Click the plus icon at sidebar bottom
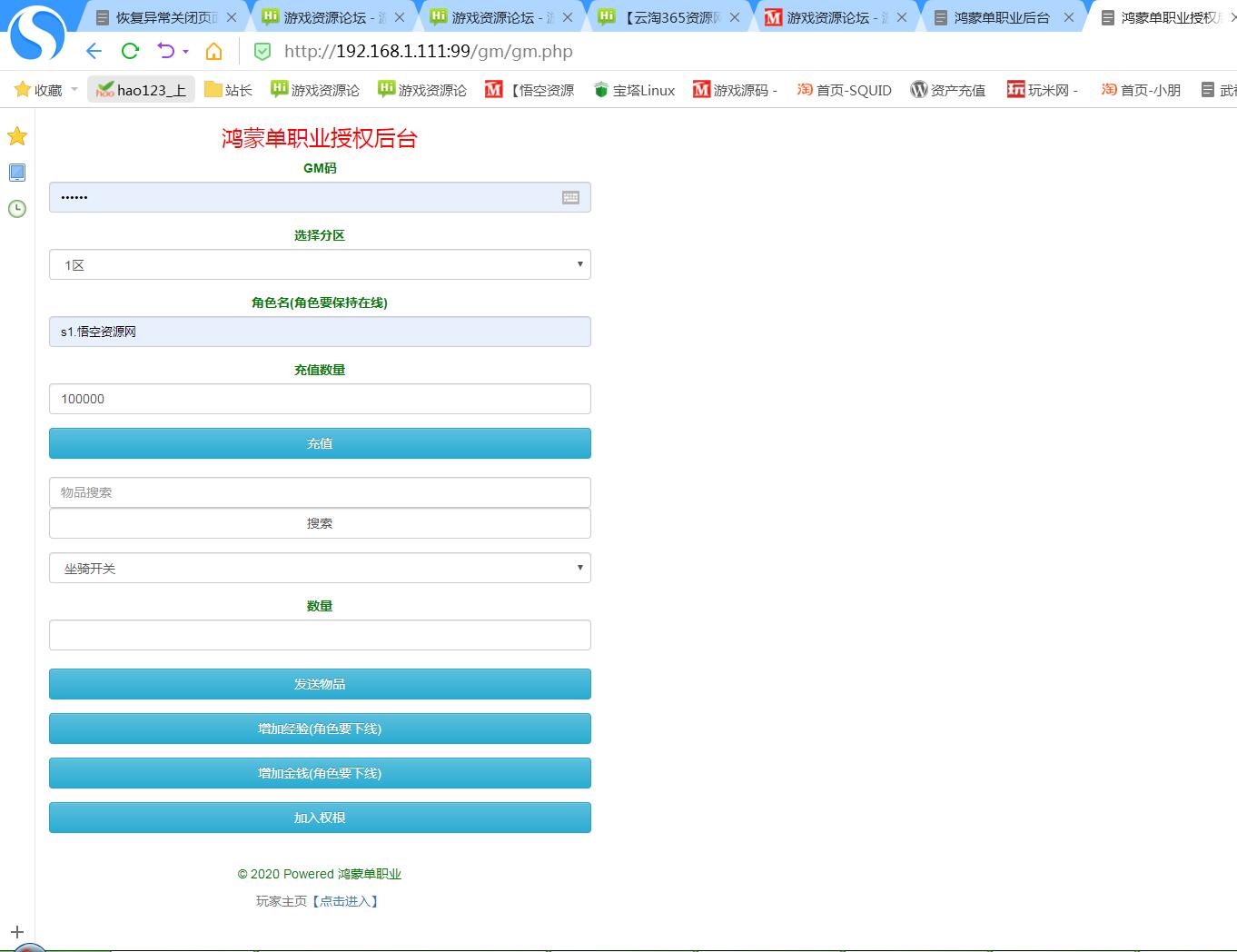The image size is (1237, 952). coord(17,932)
